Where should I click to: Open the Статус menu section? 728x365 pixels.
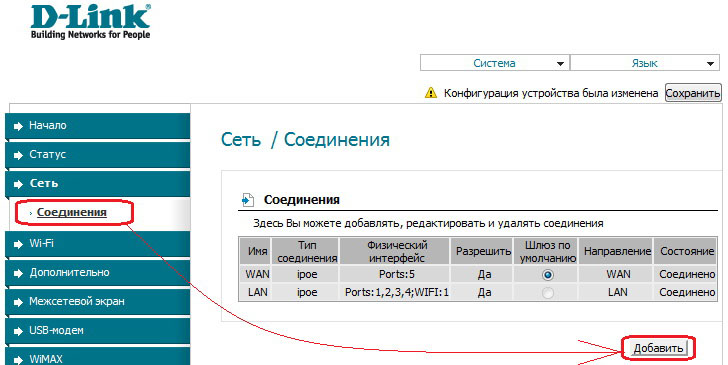click(98, 155)
